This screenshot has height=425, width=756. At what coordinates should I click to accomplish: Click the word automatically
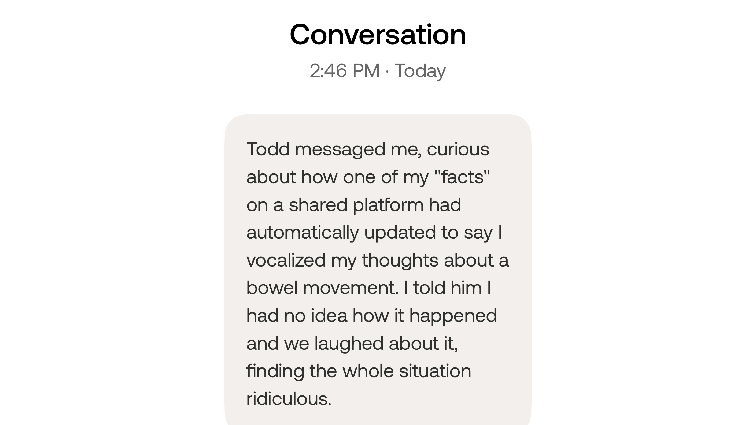coord(303,233)
